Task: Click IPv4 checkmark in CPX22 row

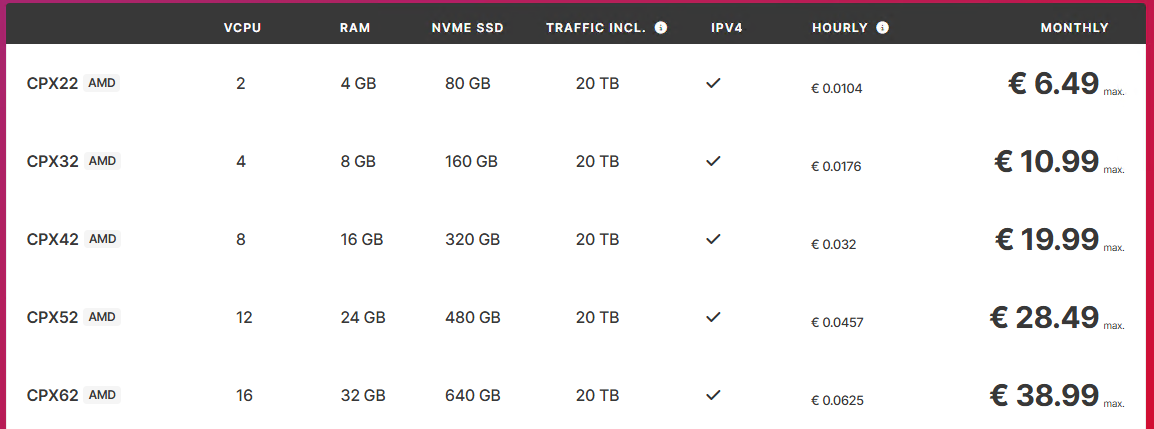Action: (x=713, y=84)
